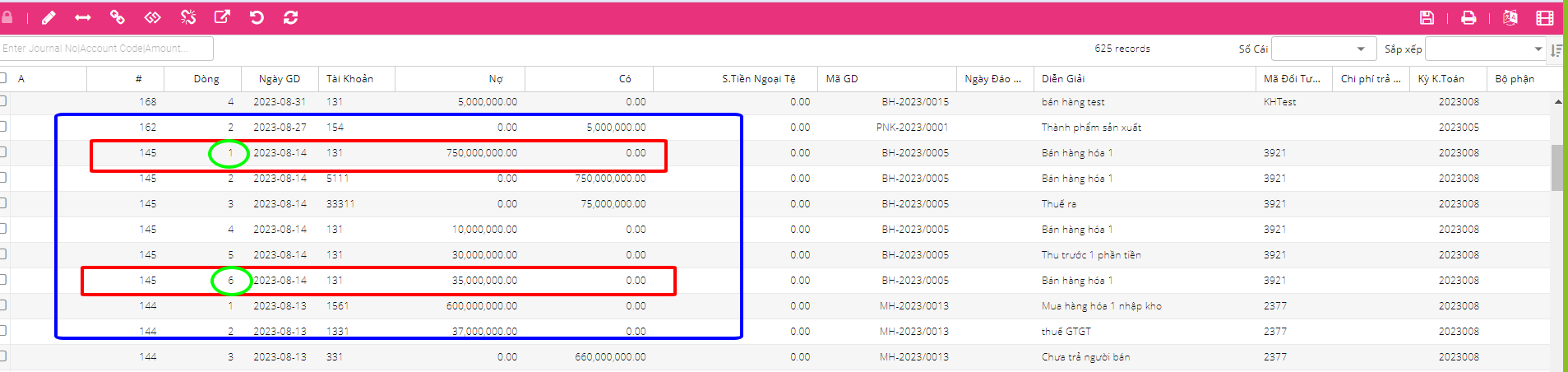Tick the checkbox on the bán hàng test row
Image resolution: width=1568 pixels, height=372 pixels.
point(3,101)
